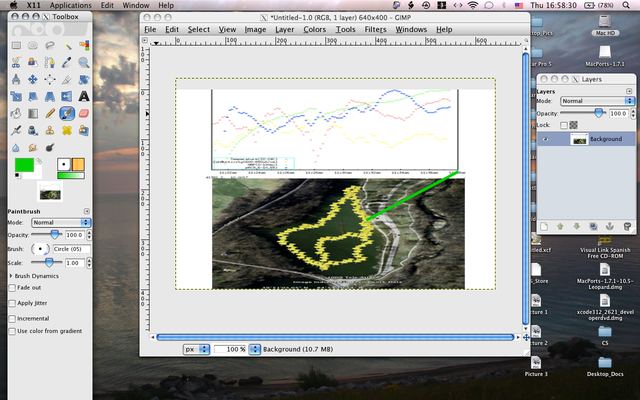
Task: Select the Flip tool
Action: [x=67, y=96]
